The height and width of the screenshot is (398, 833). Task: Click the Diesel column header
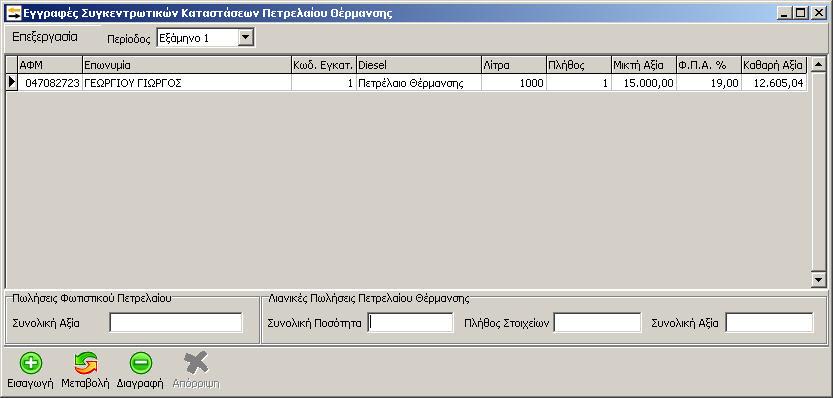[419, 65]
